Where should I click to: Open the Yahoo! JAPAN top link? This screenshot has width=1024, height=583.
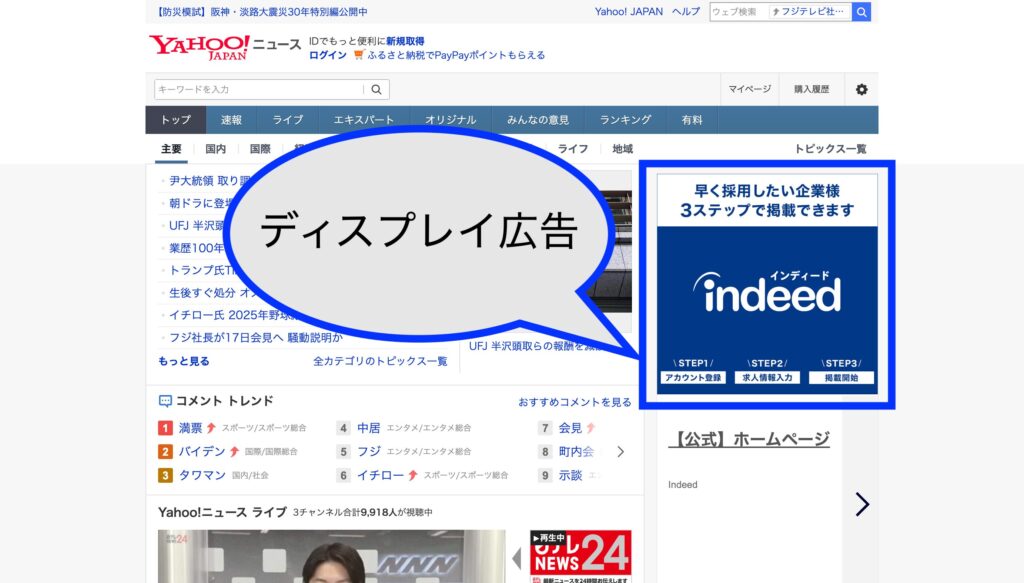tap(628, 12)
